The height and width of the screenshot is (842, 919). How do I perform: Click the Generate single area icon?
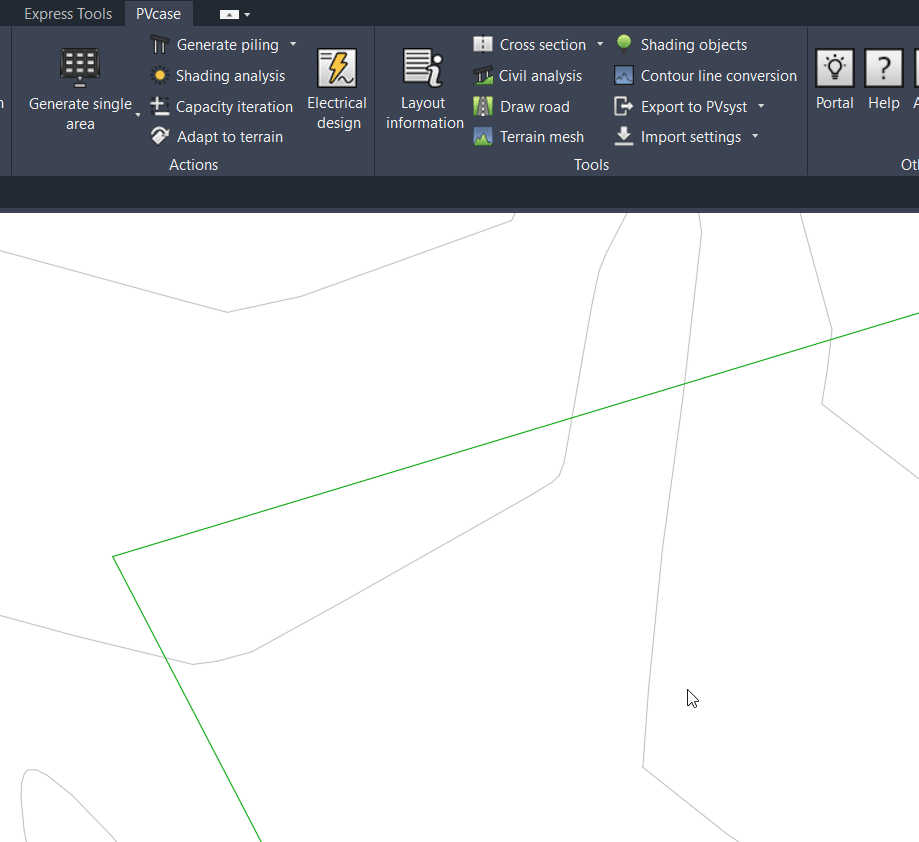coord(80,67)
